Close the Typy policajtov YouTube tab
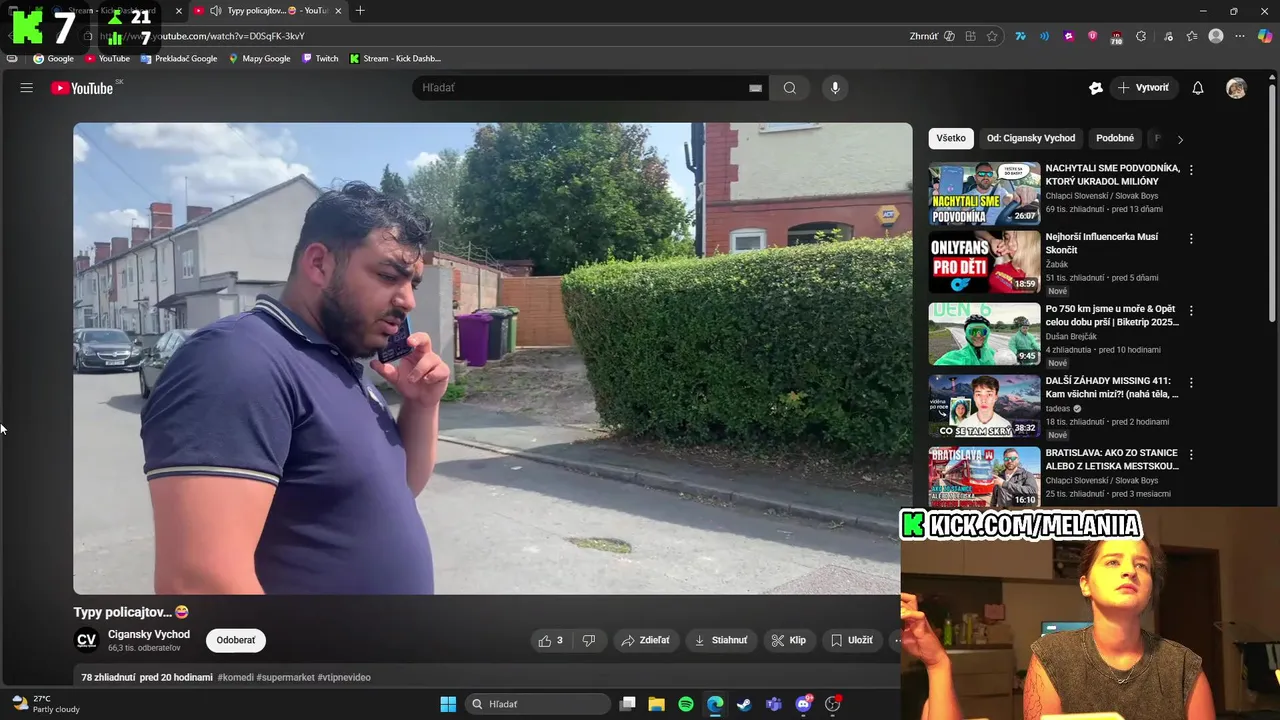1280x720 pixels. point(338,11)
